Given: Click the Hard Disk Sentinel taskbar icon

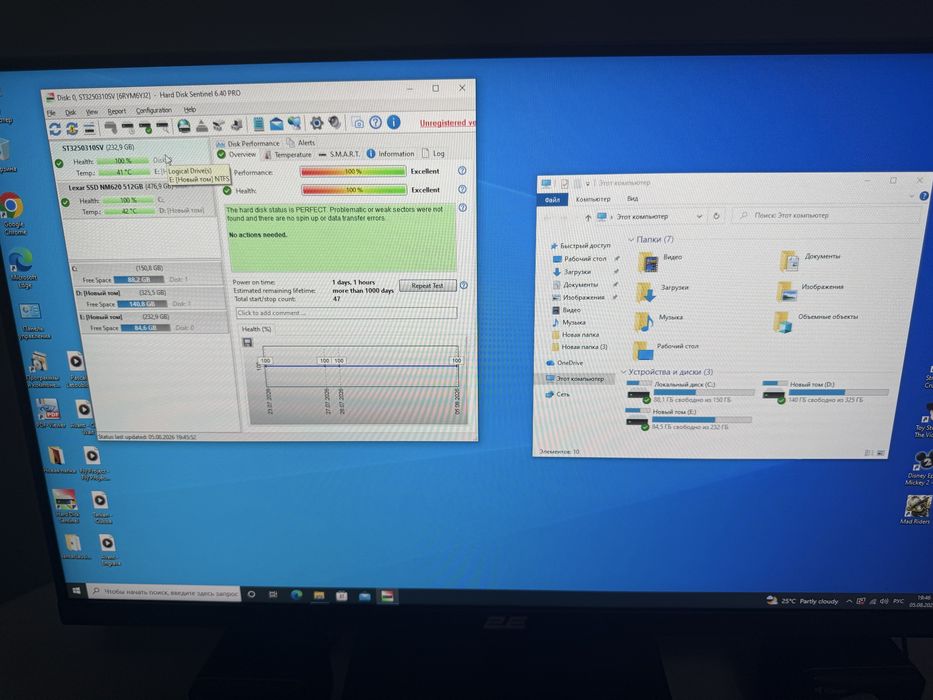Looking at the screenshot, I should click(387, 596).
